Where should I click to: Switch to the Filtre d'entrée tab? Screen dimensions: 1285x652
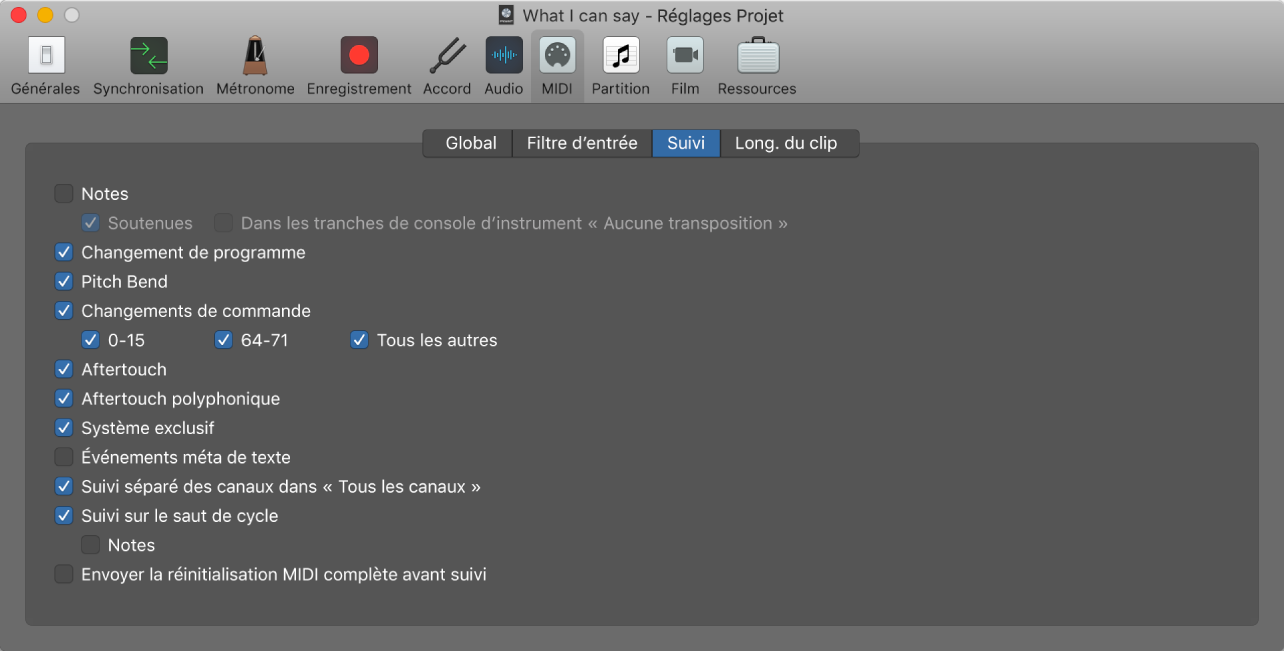point(582,143)
